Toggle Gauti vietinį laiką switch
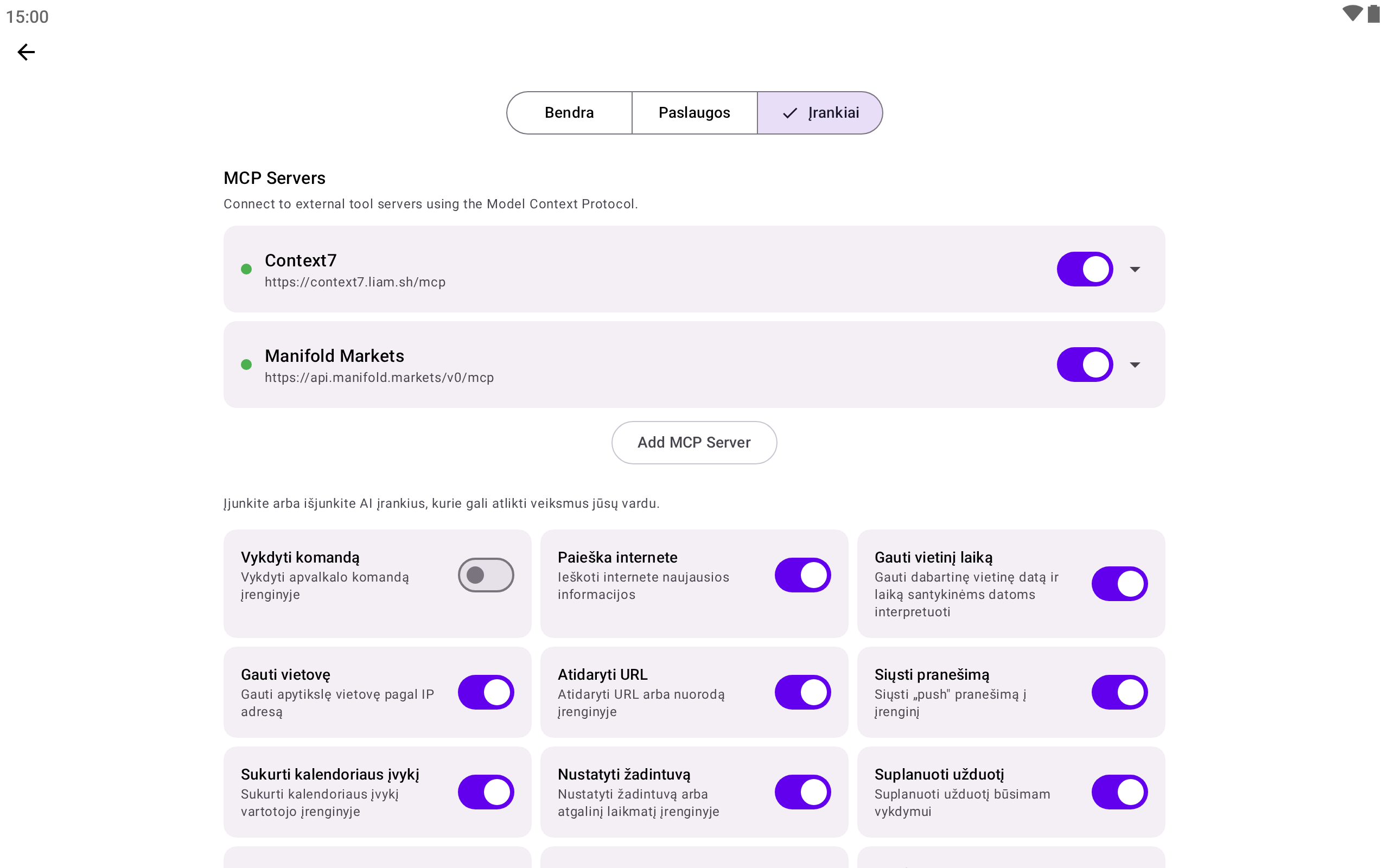Screen dimensions: 1389x868 (x=1119, y=583)
